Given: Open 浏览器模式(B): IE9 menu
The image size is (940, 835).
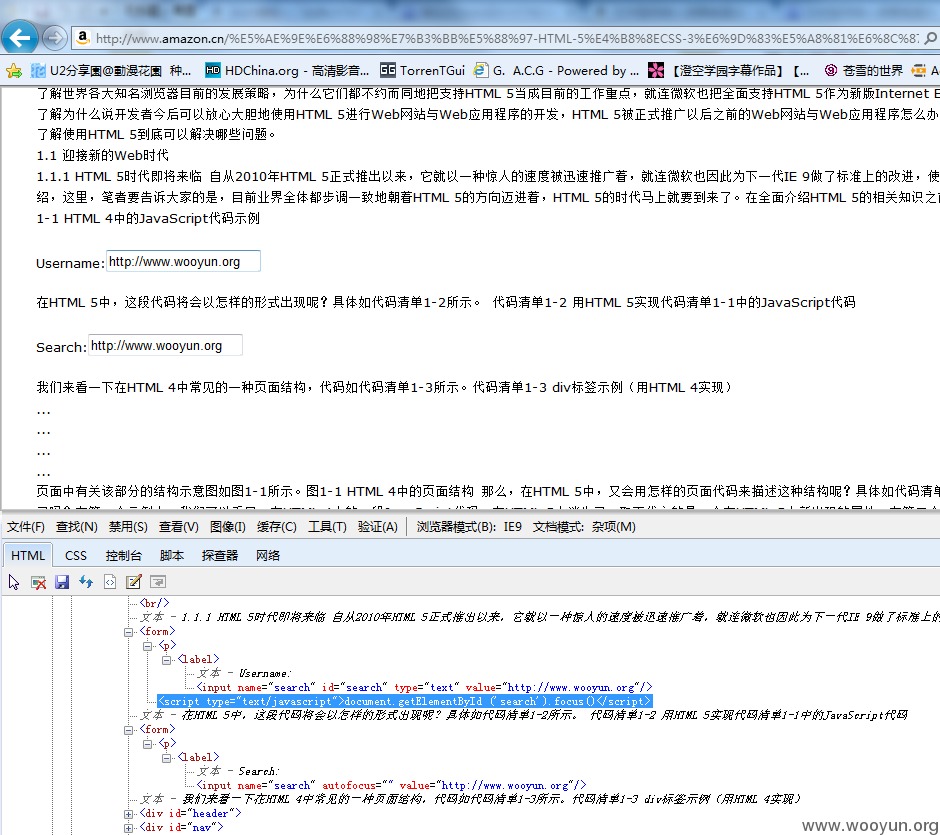Looking at the screenshot, I should coord(469,527).
